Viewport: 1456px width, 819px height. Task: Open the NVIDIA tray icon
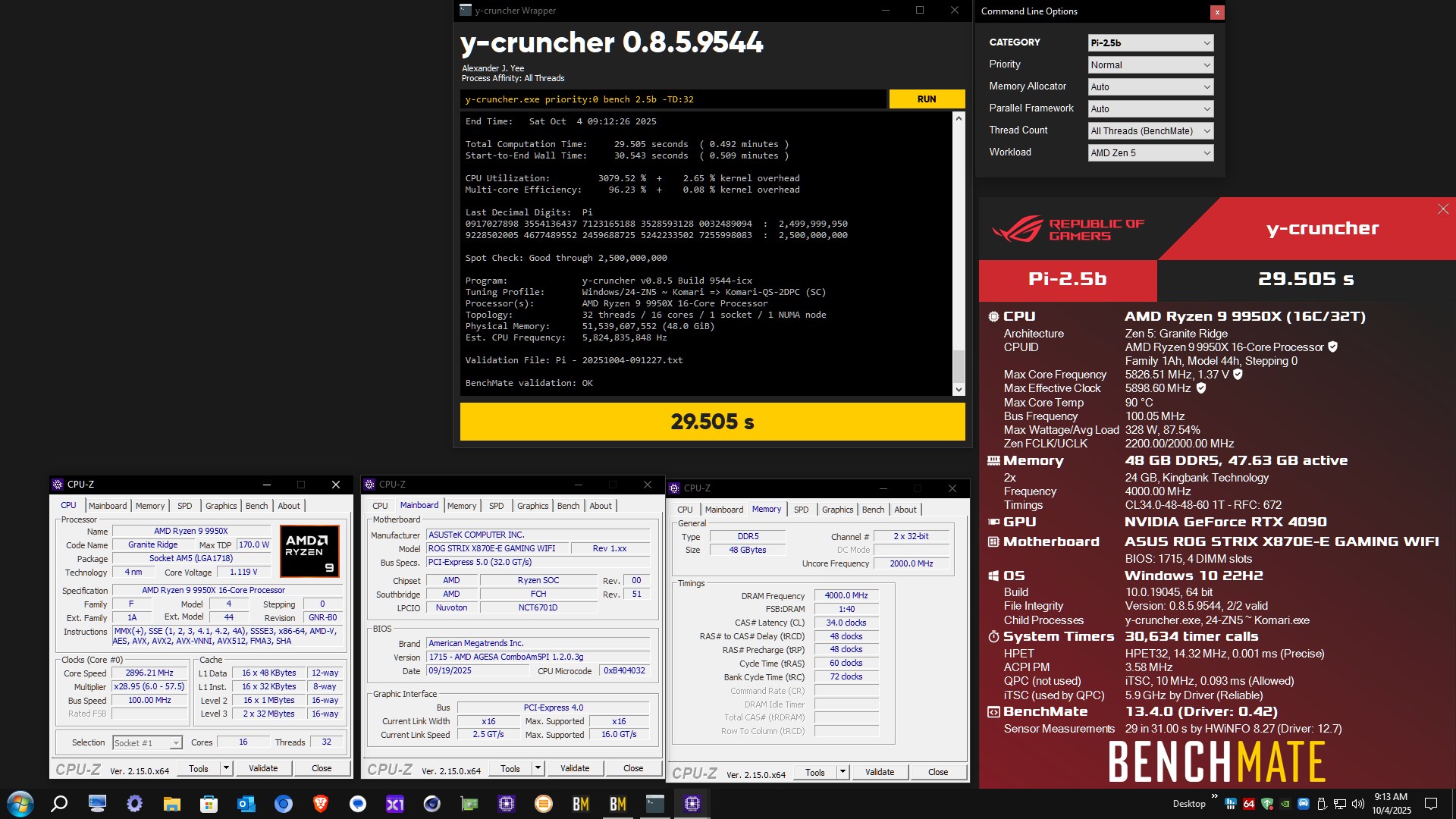pyautogui.click(x=1285, y=804)
